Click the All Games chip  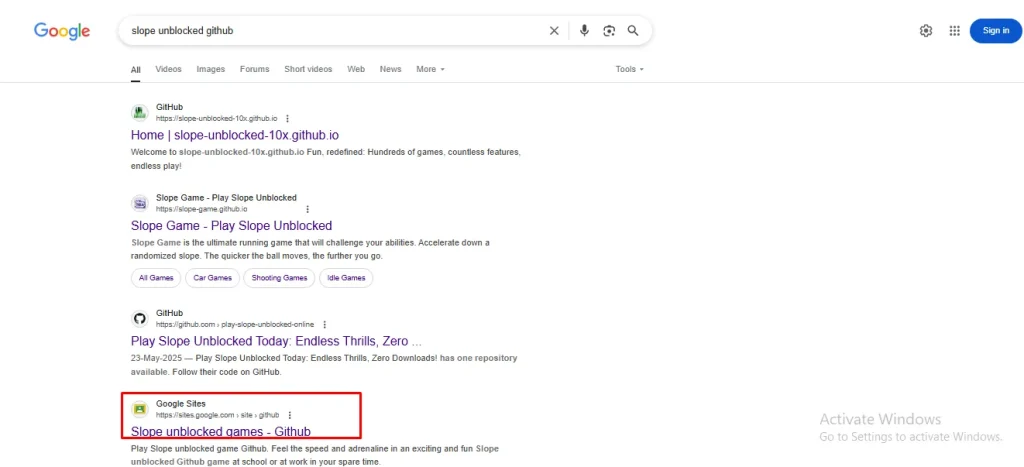click(x=156, y=278)
